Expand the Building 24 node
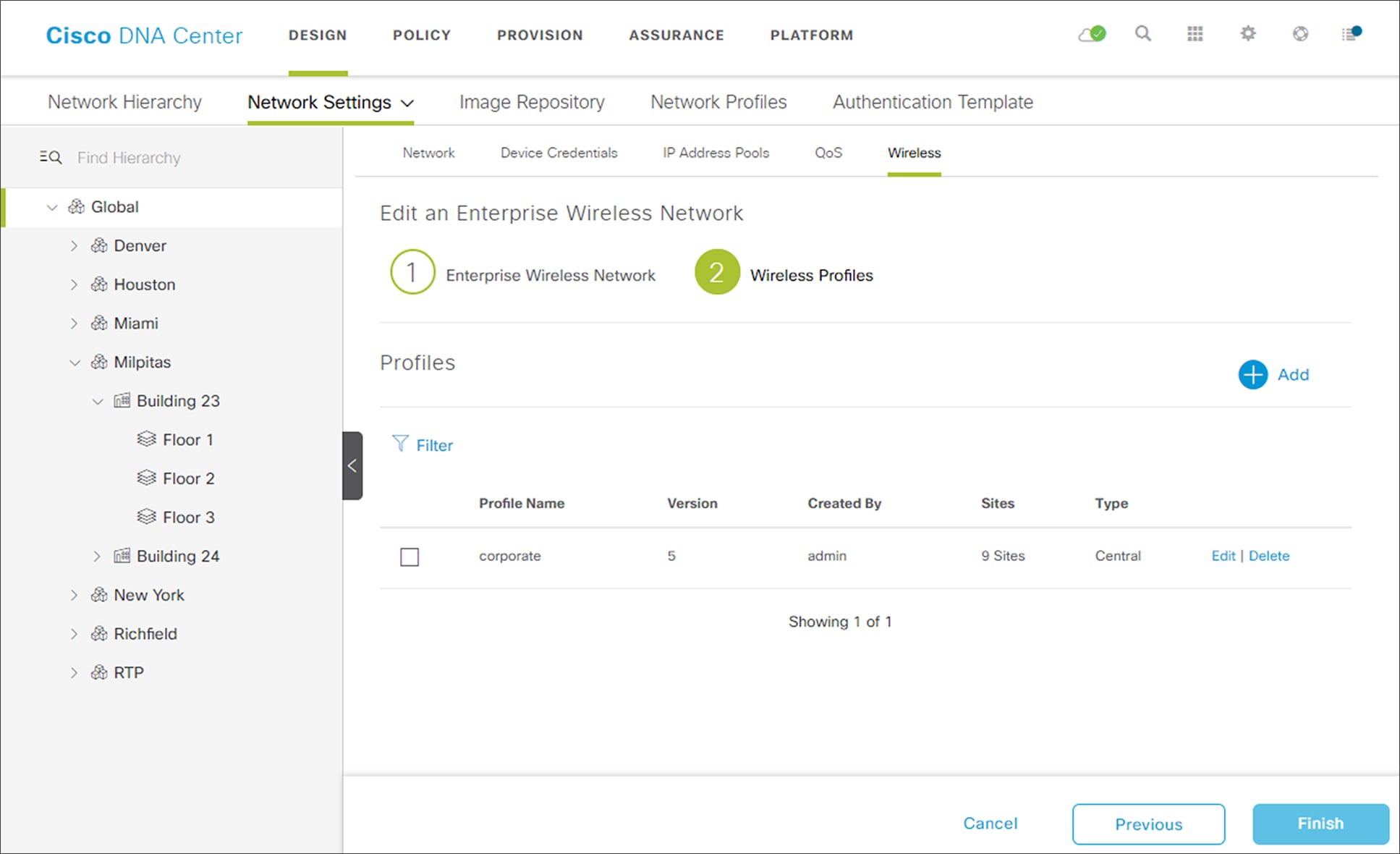Image resolution: width=1400 pixels, height=854 pixels. tap(97, 556)
